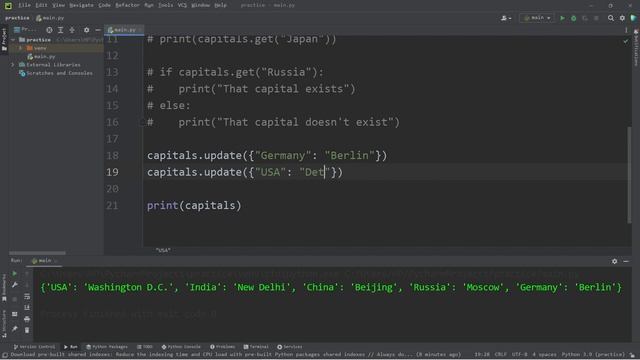The height and width of the screenshot is (360, 640).
Task: Click the Restore Layout icon in Run panel
Action: click(15, 314)
